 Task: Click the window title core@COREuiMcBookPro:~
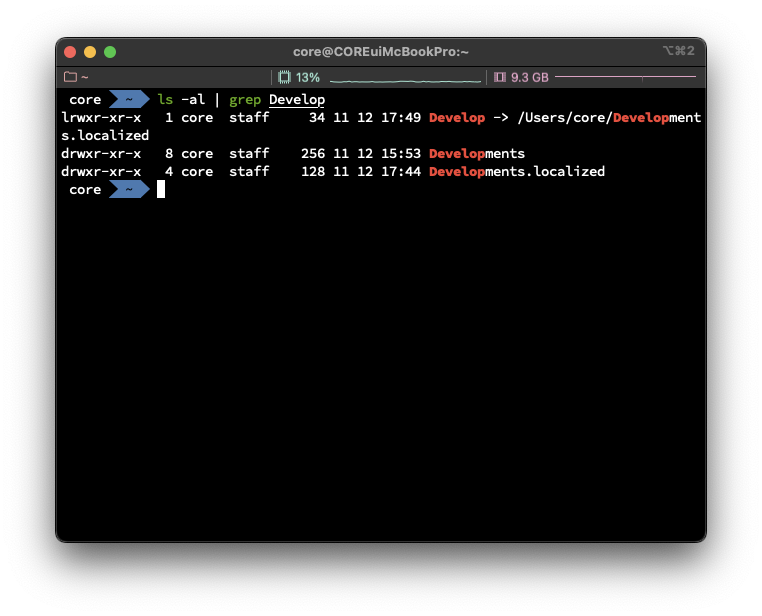381,52
